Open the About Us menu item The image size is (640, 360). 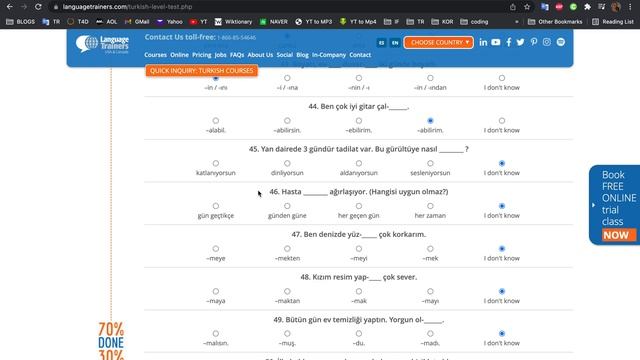pyautogui.click(x=260, y=55)
